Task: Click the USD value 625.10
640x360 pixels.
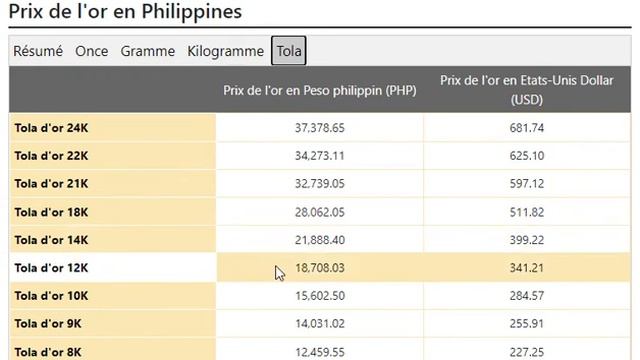Action: 527,156
